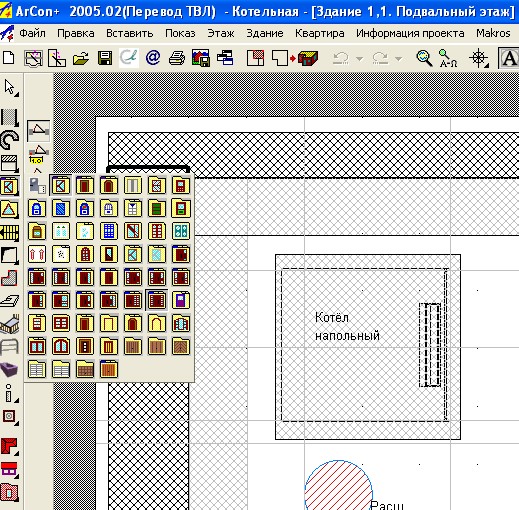
Task: Open the email @ icon in toolbar
Action: coord(153,58)
